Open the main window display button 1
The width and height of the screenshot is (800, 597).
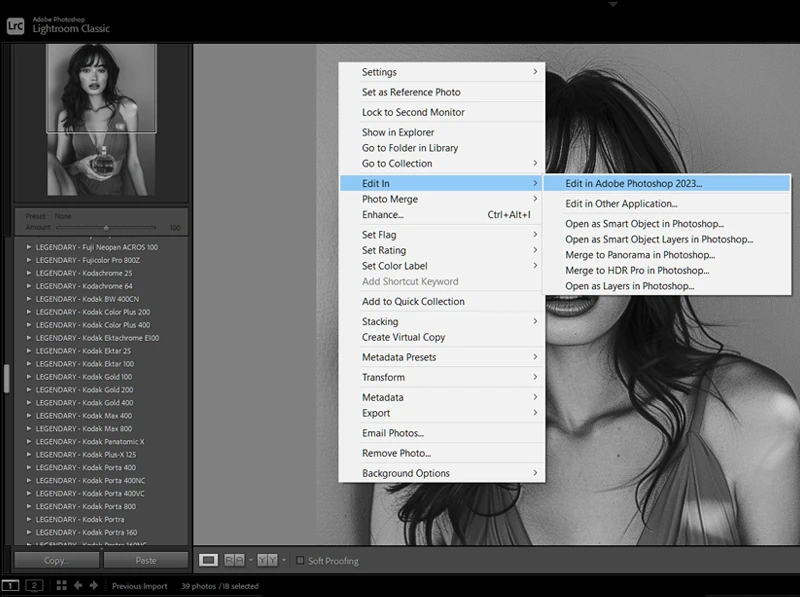click(10, 585)
